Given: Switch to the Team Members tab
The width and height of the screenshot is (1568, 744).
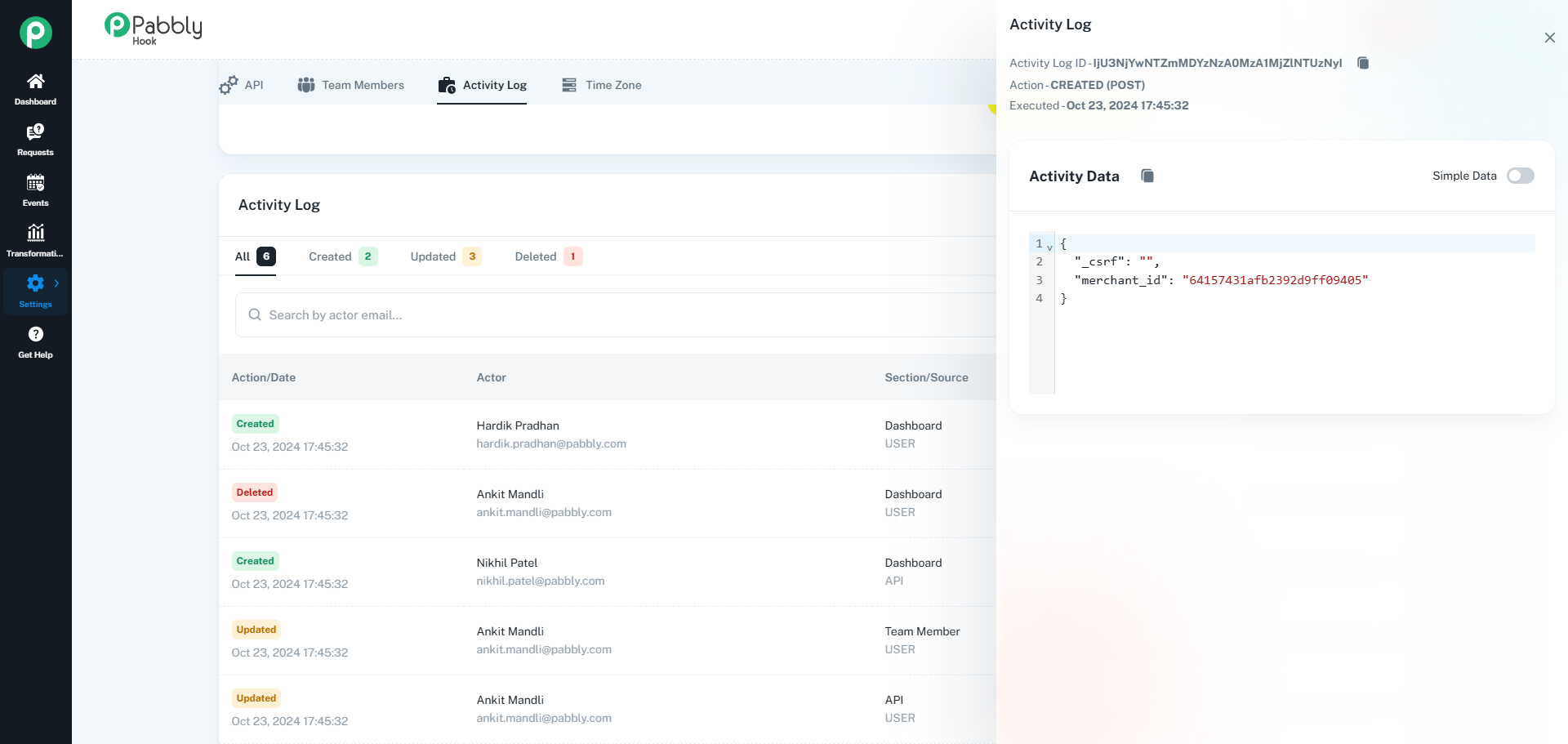Looking at the screenshot, I should tap(351, 85).
